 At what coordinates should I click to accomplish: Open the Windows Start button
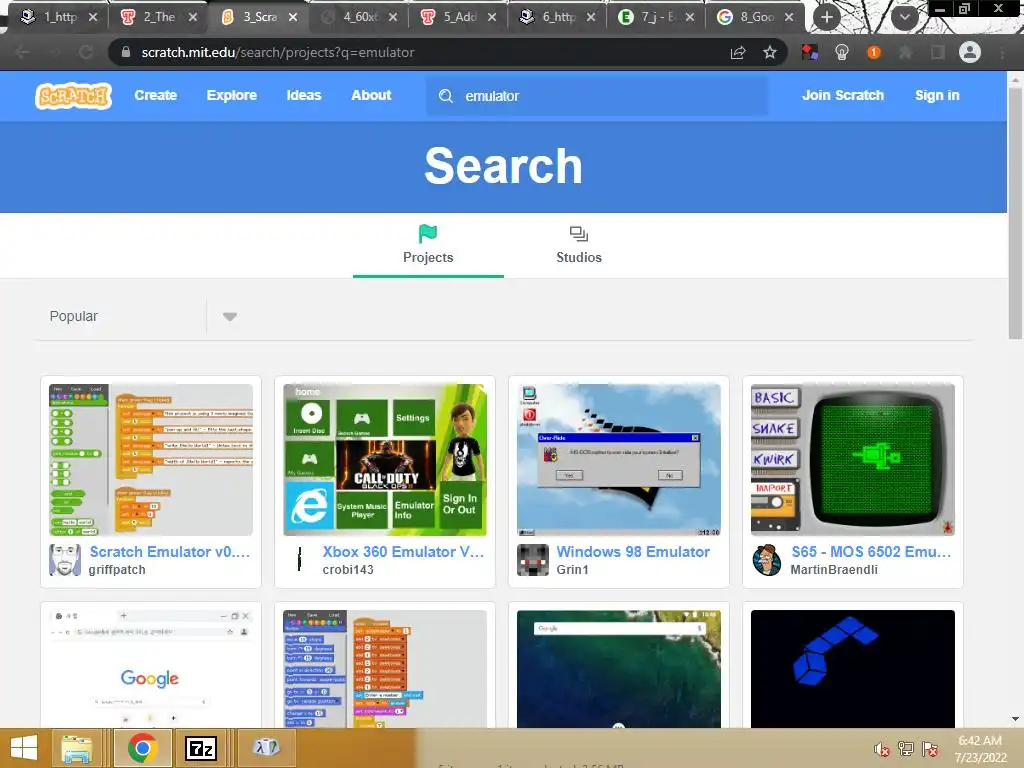tap(24, 748)
